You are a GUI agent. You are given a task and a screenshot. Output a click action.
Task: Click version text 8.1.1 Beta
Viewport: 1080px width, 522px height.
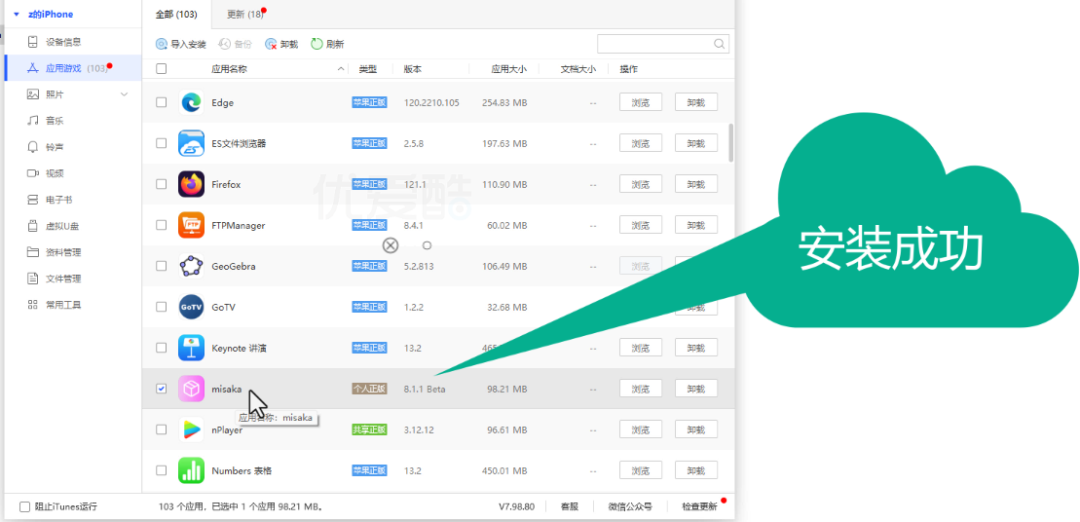click(x=424, y=389)
